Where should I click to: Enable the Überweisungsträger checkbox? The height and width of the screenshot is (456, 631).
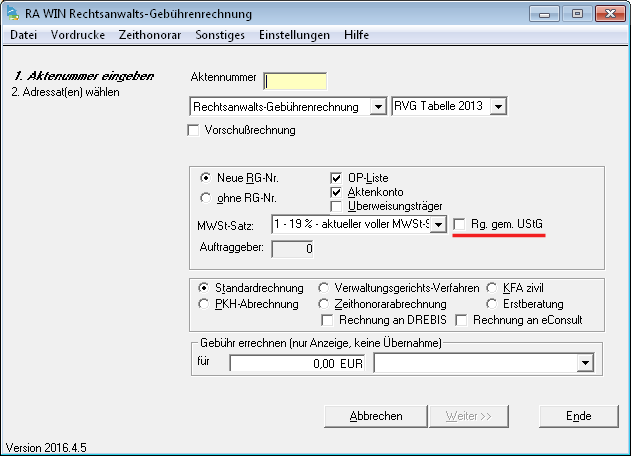[337, 205]
